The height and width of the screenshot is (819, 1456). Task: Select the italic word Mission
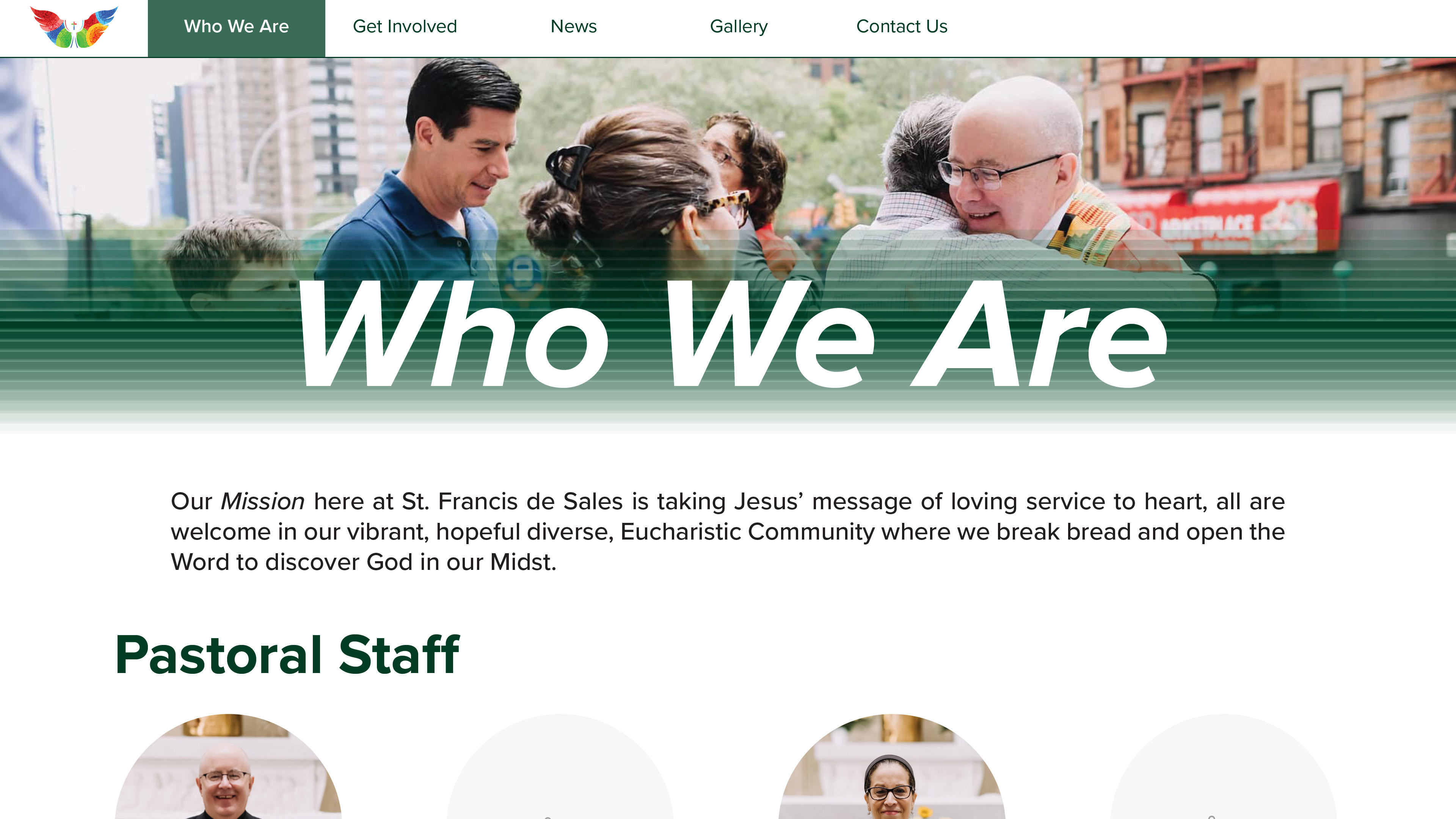coord(263,501)
